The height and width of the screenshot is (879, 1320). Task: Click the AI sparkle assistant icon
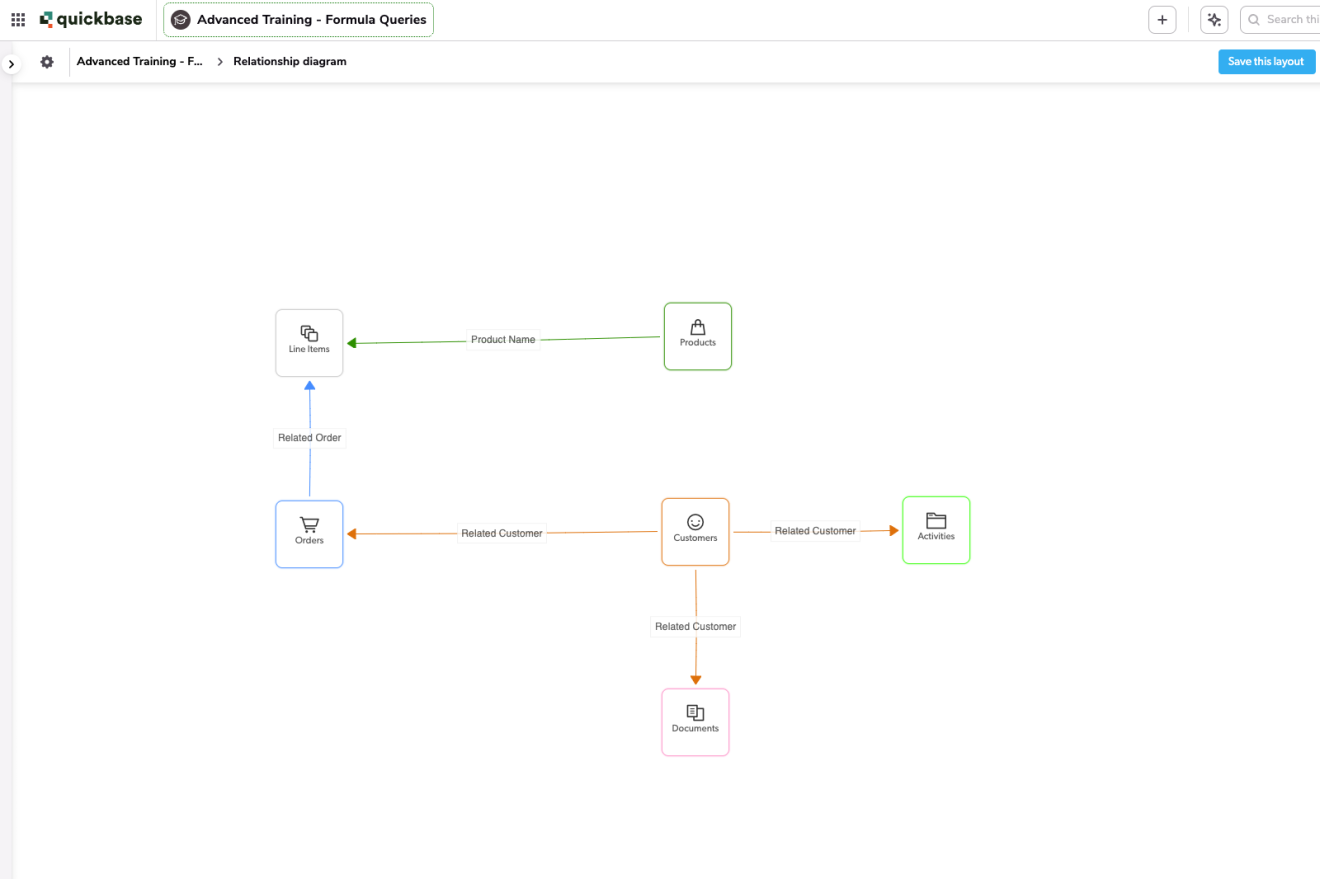(1214, 20)
